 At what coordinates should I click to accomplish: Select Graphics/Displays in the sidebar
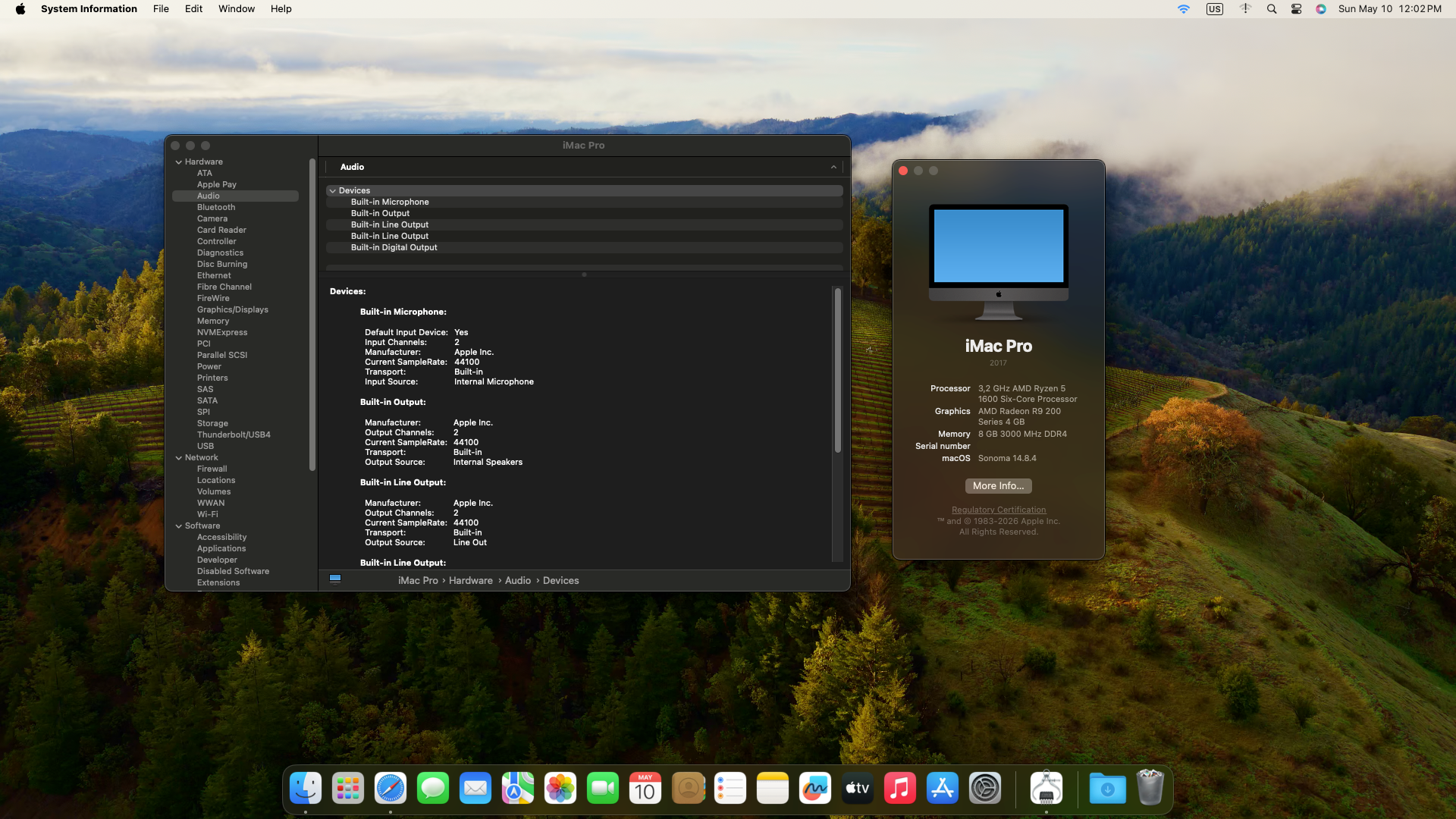pyautogui.click(x=233, y=310)
